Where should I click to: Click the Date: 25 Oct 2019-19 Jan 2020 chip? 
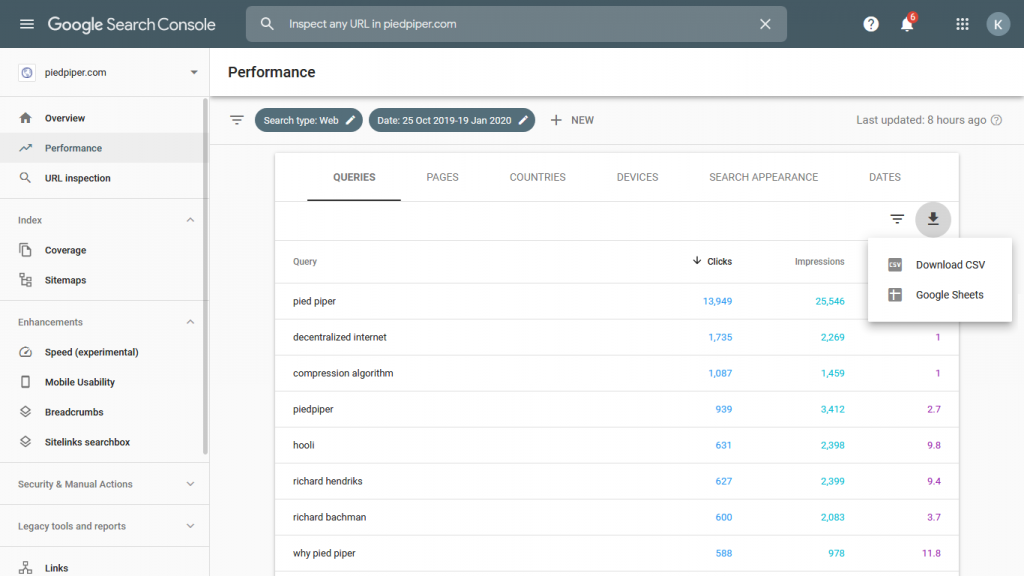pyautogui.click(x=452, y=120)
